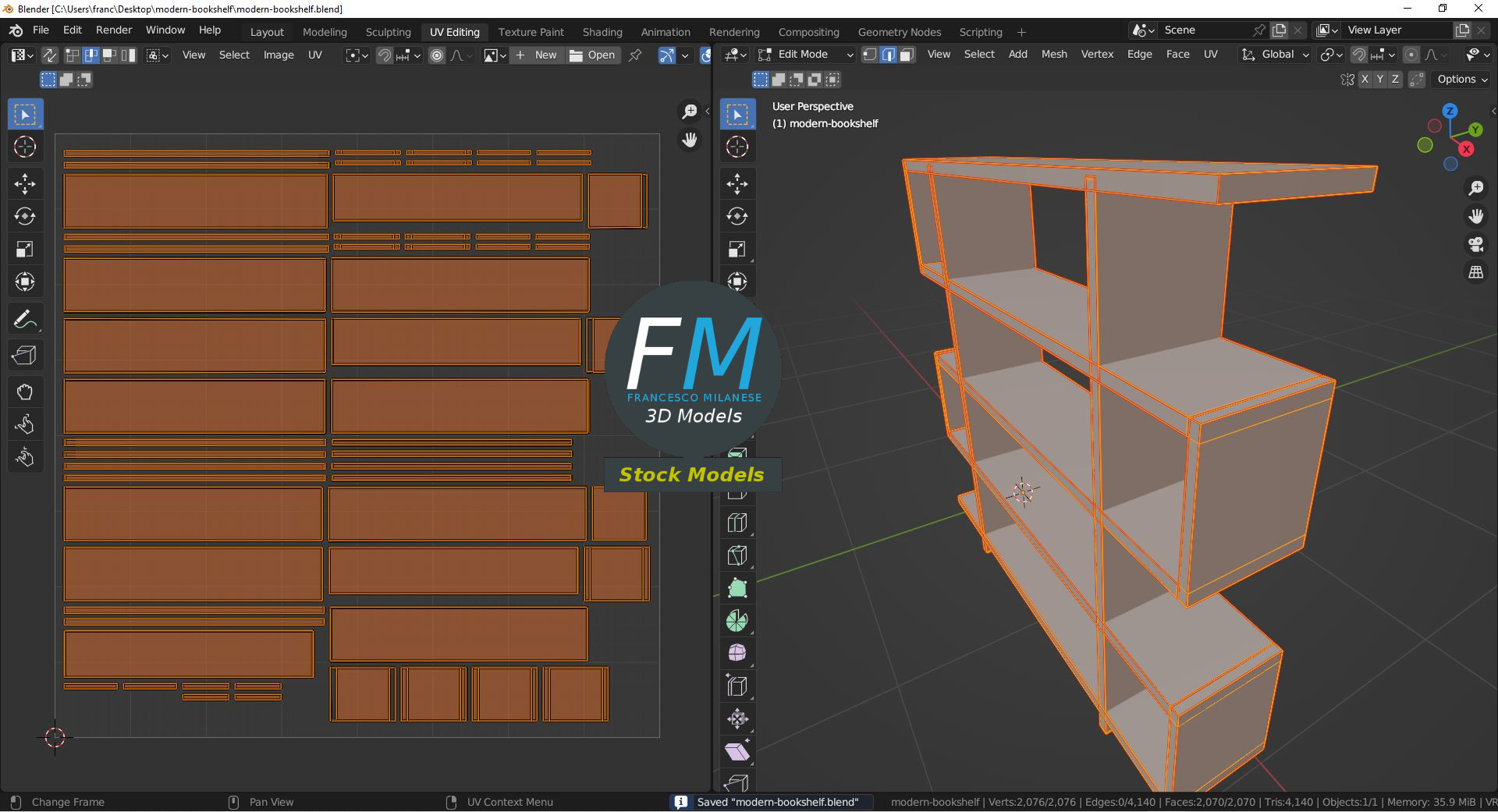Enable proportional editing in the UV editor
The image size is (1498, 812).
[x=437, y=55]
